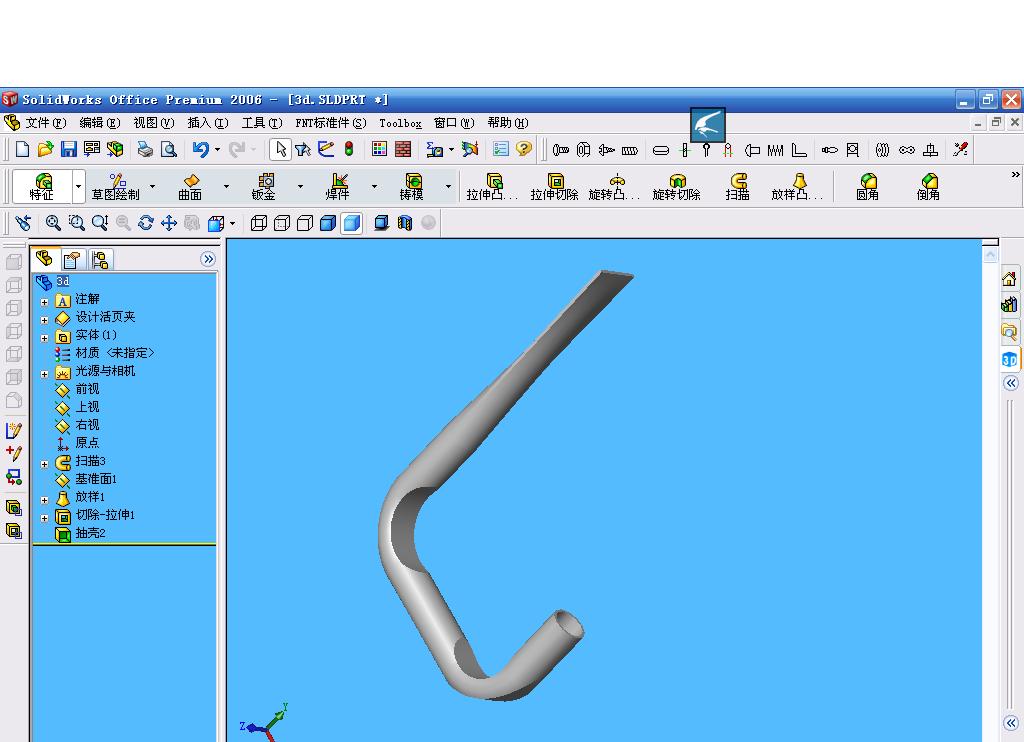Viewport: 1024px width, 742px height.
Task: Save the part using the floppy disk icon
Action: click(69, 150)
